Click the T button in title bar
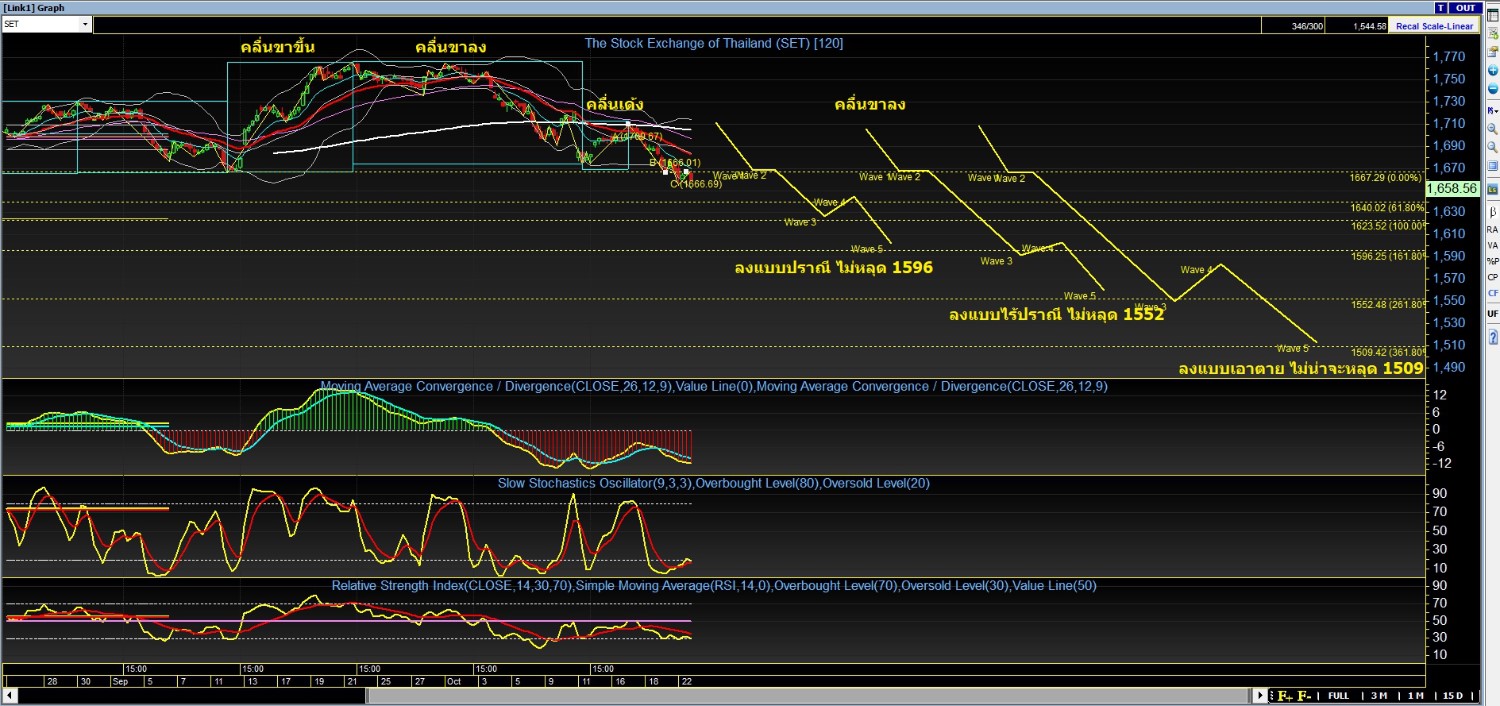The image size is (1500, 706). point(1441,8)
